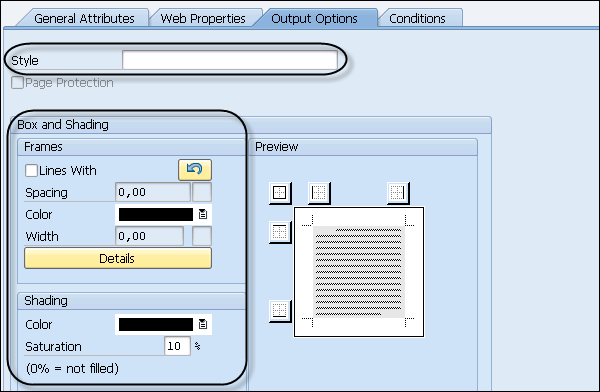
Task: Select the top border line icon
Action: [x=280, y=232]
